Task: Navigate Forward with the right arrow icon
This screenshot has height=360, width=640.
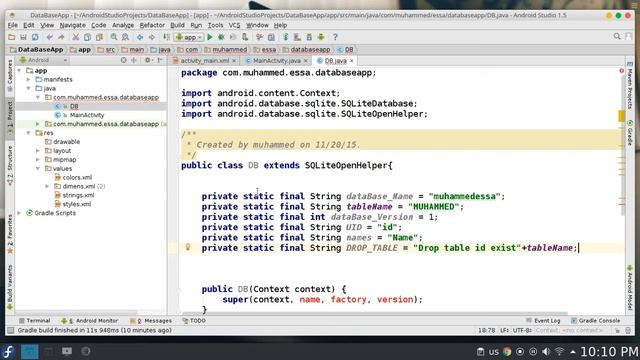Action: [152, 37]
